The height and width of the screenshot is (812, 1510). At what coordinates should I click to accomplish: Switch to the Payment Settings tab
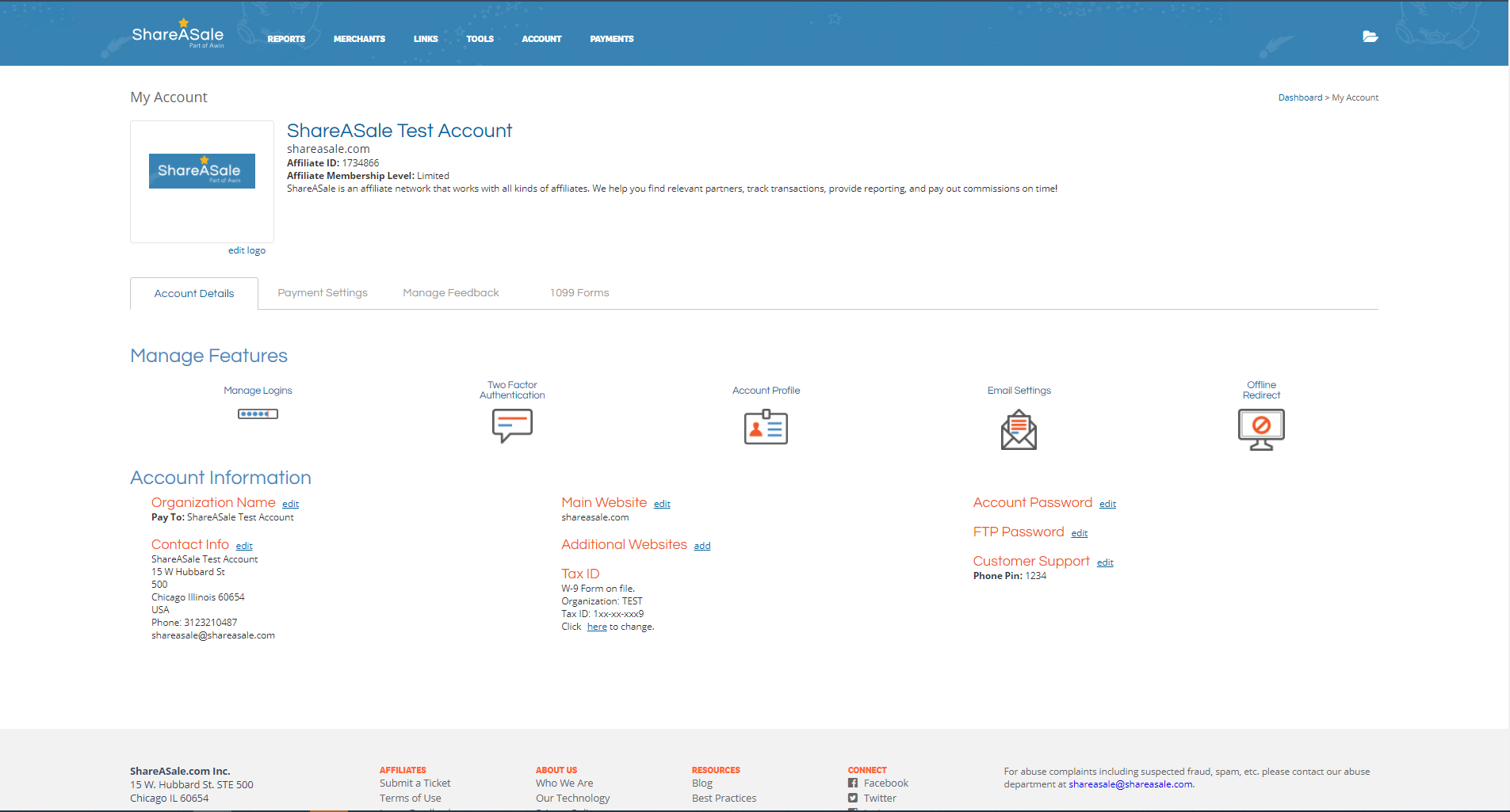pyautogui.click(x=323, y=293)
